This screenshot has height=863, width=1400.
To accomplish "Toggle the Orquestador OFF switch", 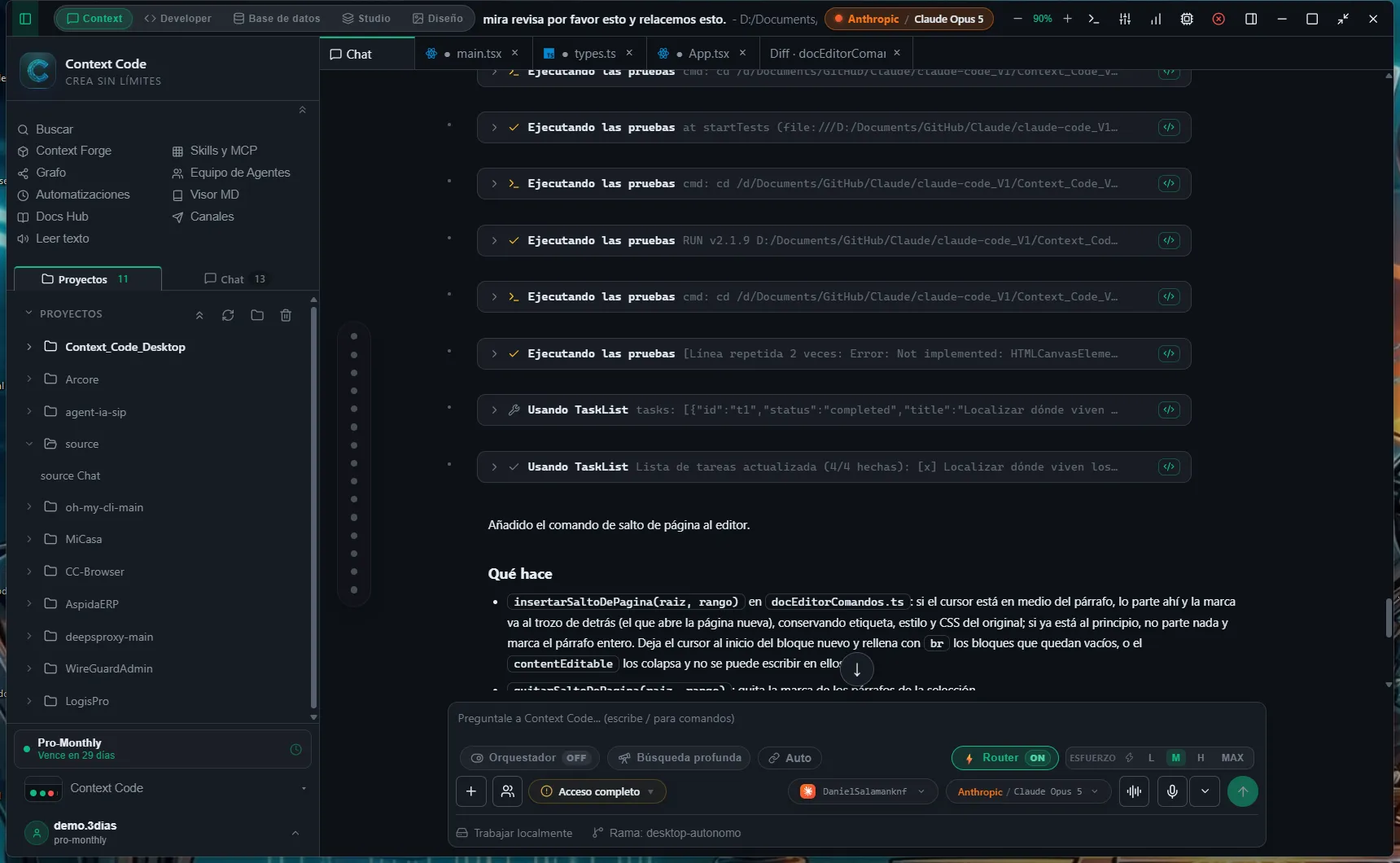I will (x=530, y=758).
